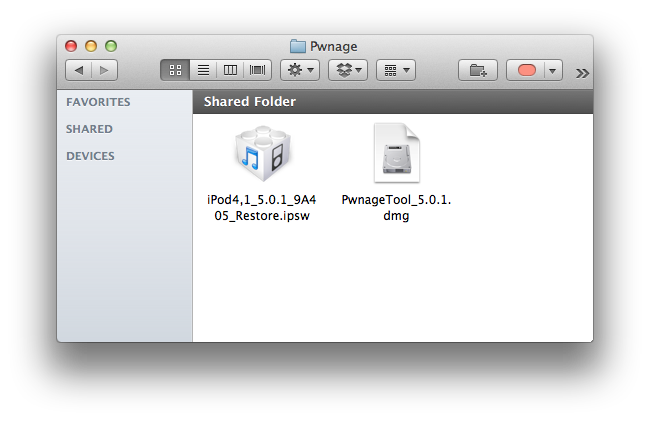Open the iPod4,1 Restore.ipsw file icon
Image resolution: width=650 pixels, height=421 pixels.
pos(261,154)
